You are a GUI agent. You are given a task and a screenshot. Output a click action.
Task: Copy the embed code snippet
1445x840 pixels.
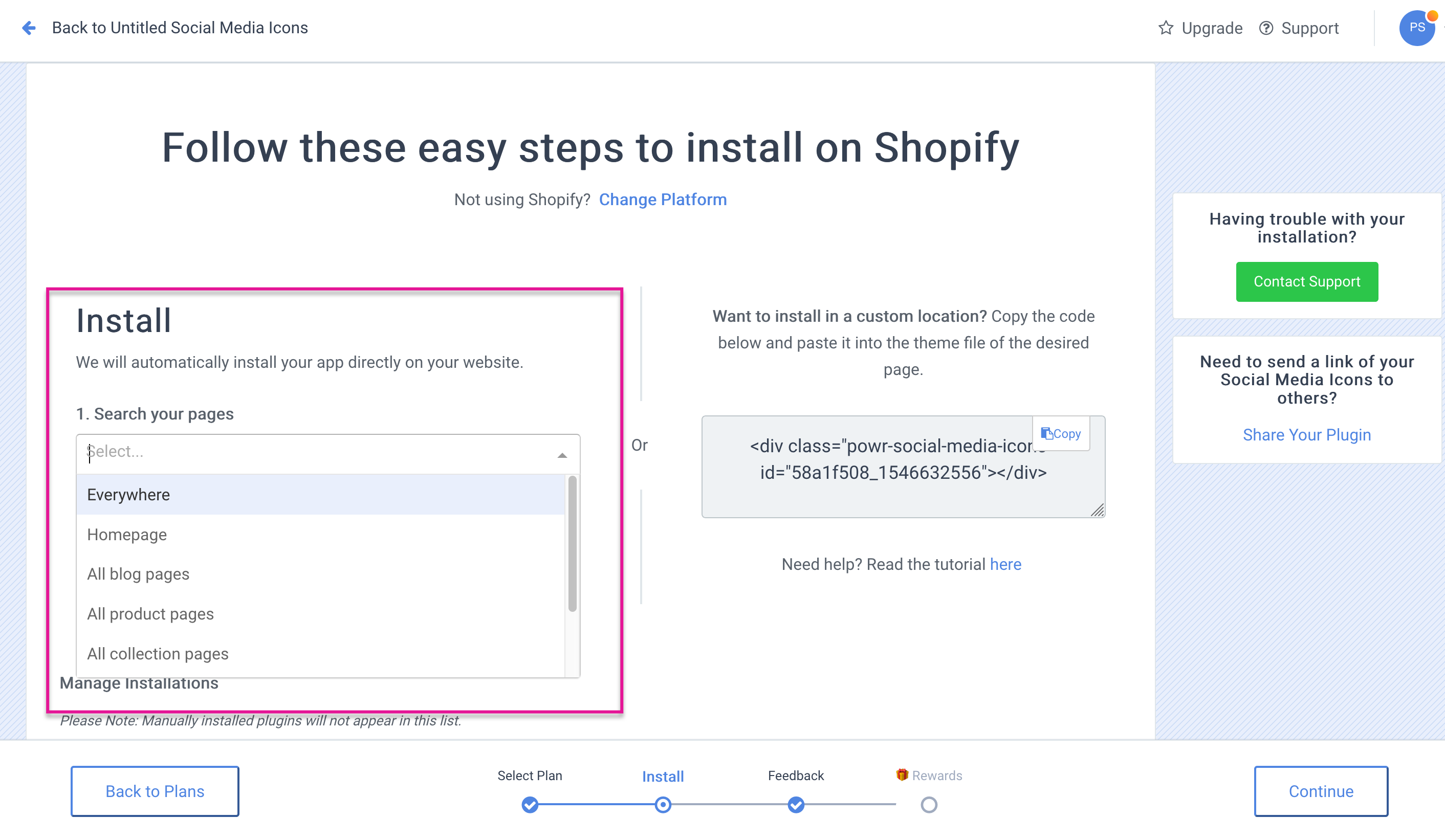tap(1061, 434)
